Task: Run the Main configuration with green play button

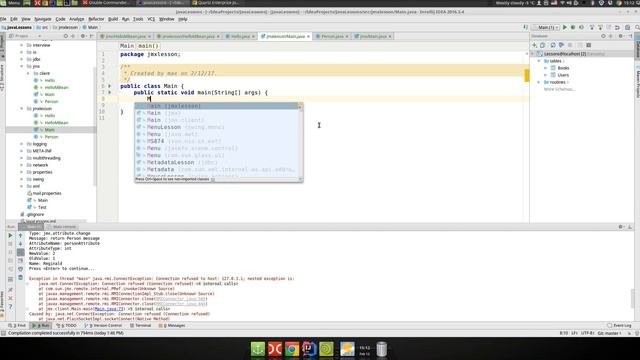Action: pyautogui.click(x=564, y=27)
